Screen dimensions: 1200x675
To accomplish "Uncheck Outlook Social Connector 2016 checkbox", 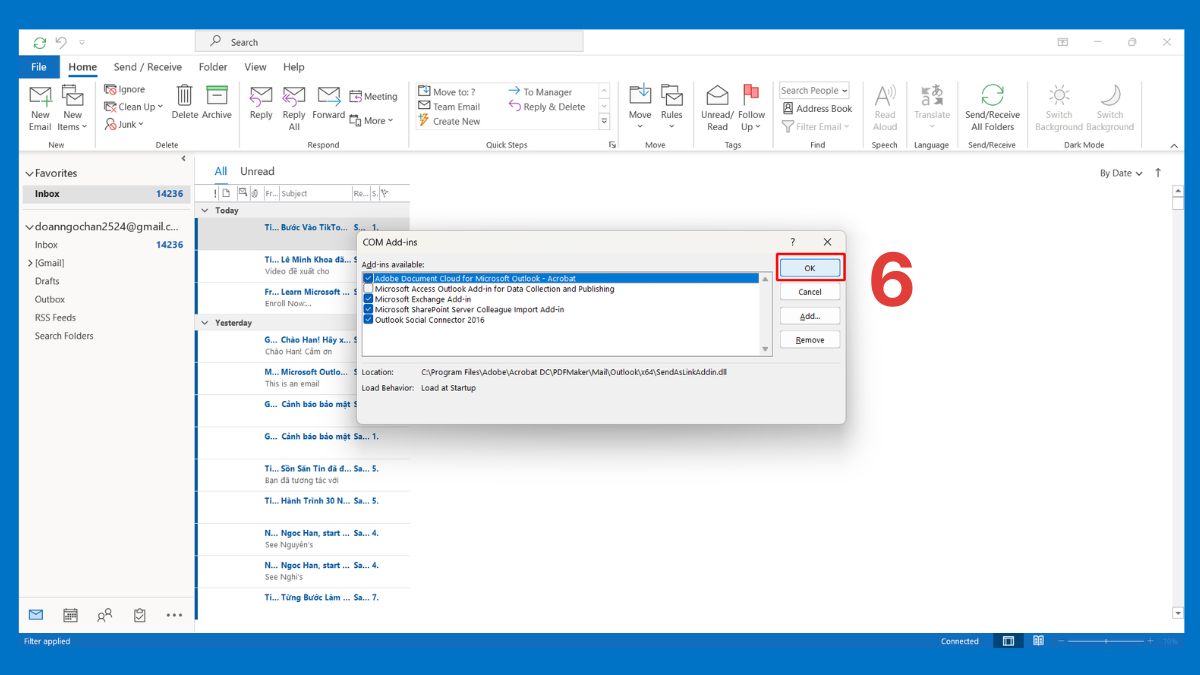I will click(369, 320).
